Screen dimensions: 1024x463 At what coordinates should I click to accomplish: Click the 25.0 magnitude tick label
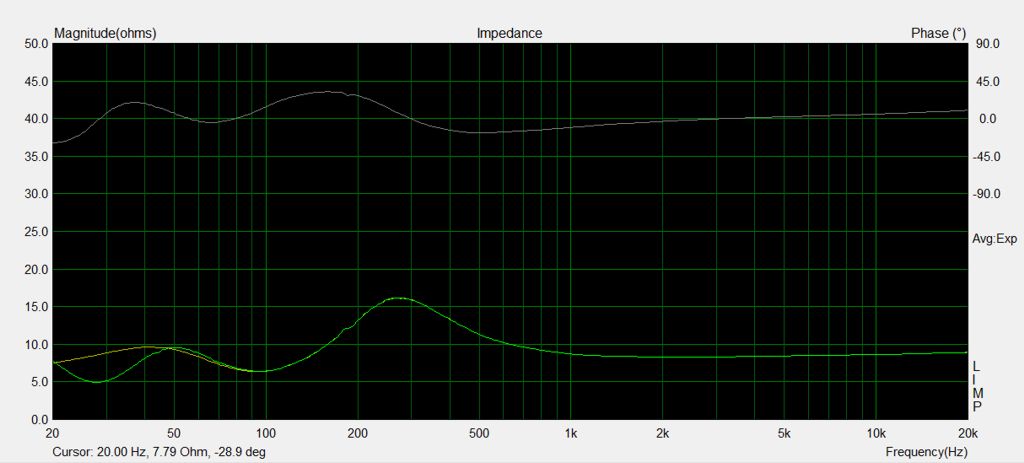[x=36, y=232]
